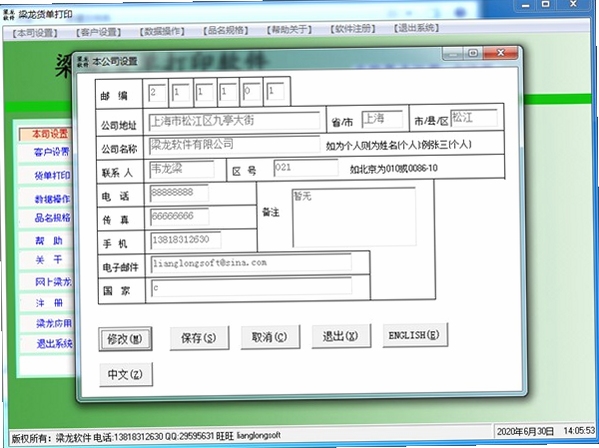This screenshot has height=448, width=599.
Task: Click the 修改(M) button
Action: 125,339
